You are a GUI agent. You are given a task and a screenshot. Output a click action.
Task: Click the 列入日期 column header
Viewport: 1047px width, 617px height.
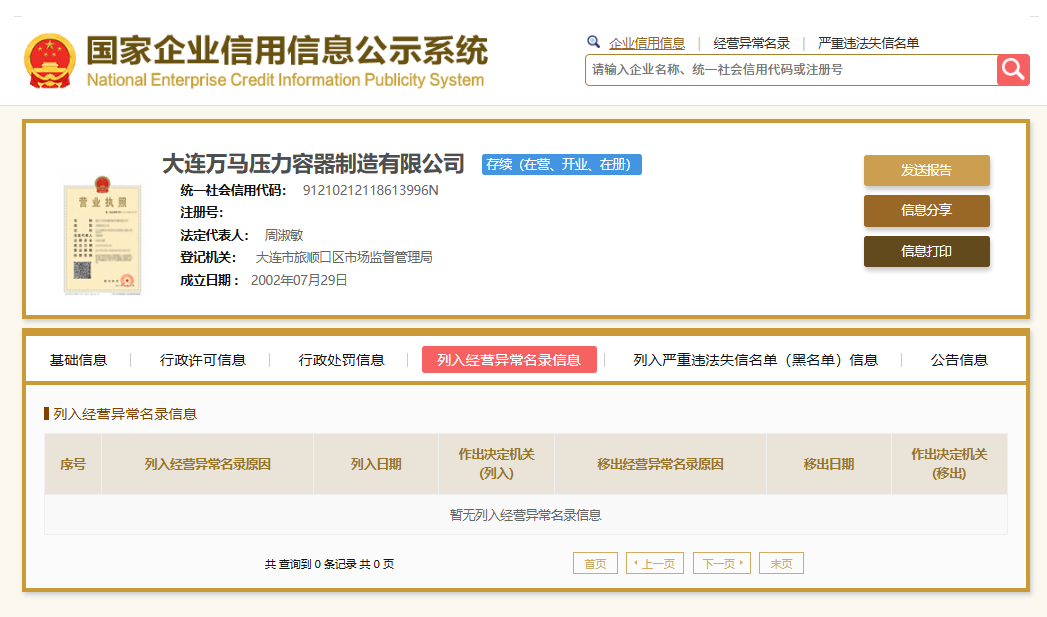[376, 464]
